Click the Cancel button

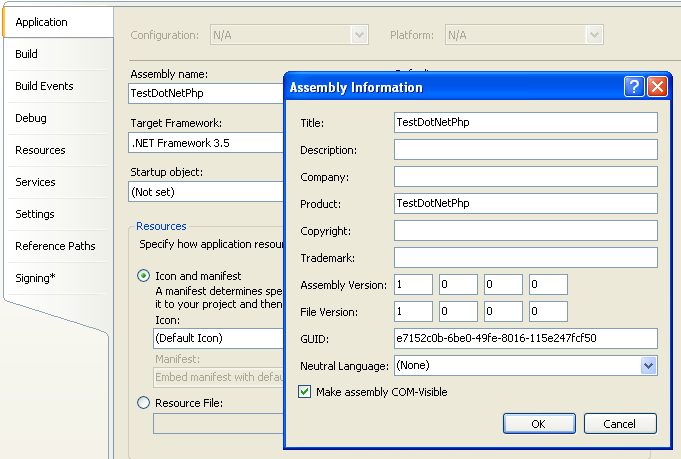[x=620, y=424]
